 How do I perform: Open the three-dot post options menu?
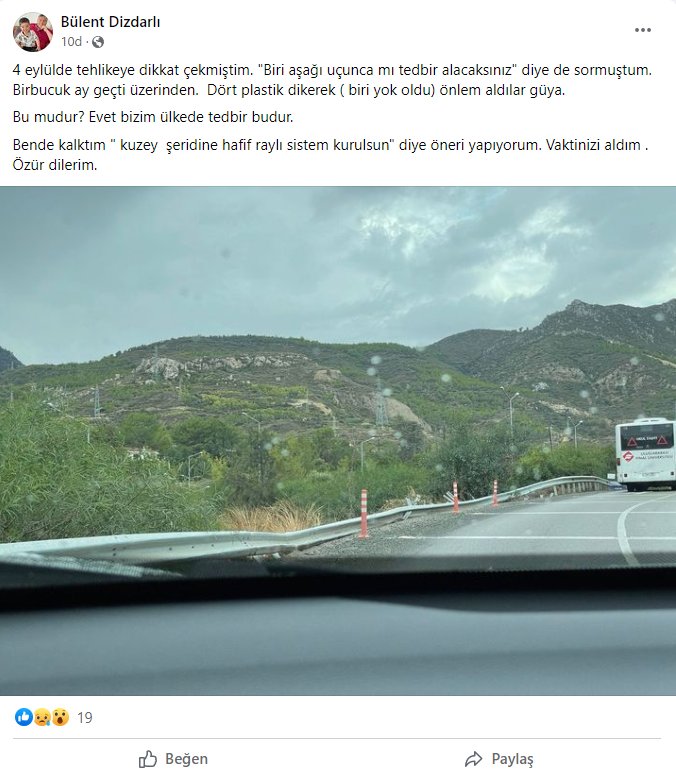643,30
